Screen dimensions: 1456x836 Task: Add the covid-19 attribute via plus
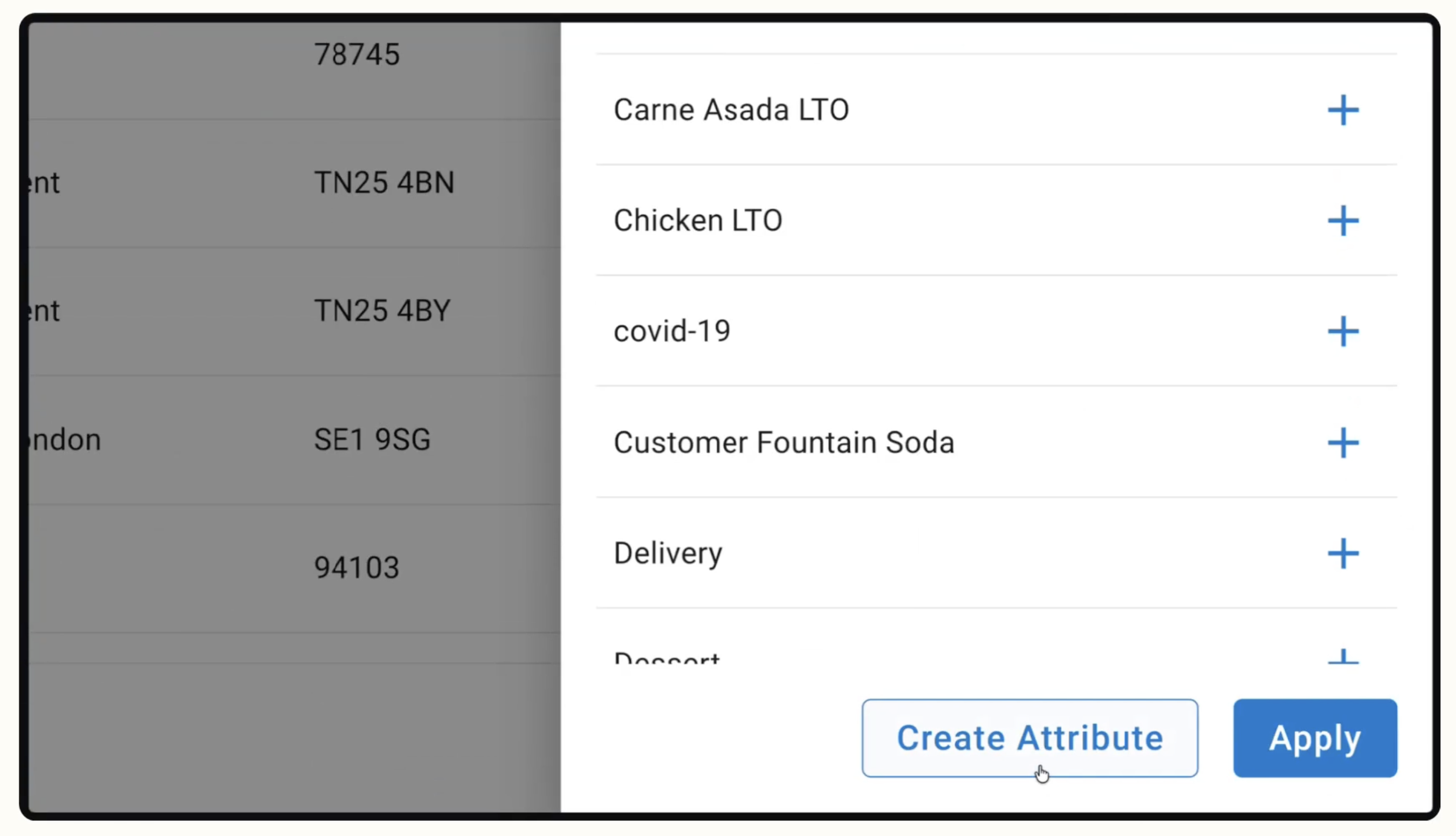tap(1343, 331)
